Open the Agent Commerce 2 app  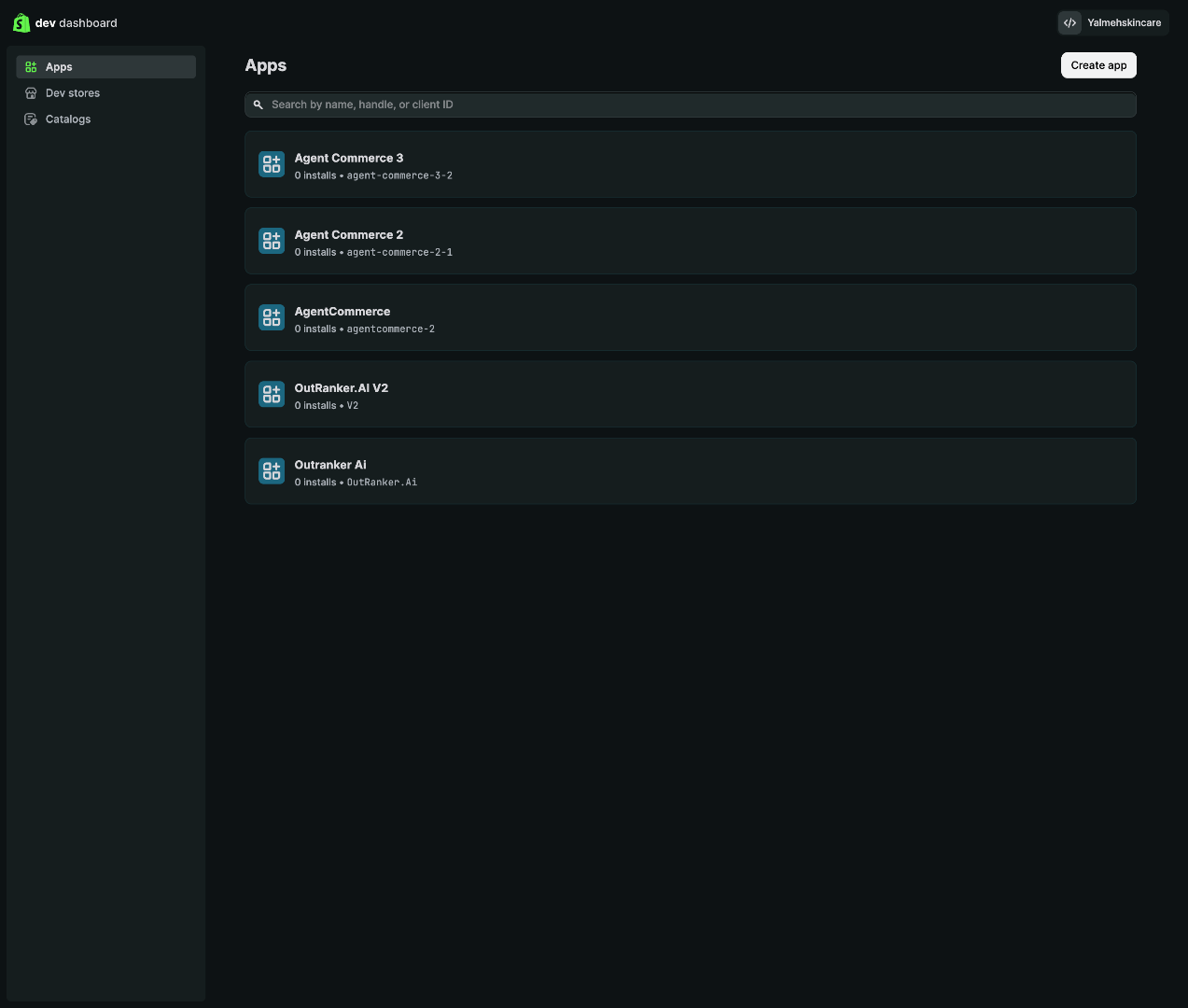point(691,241)
